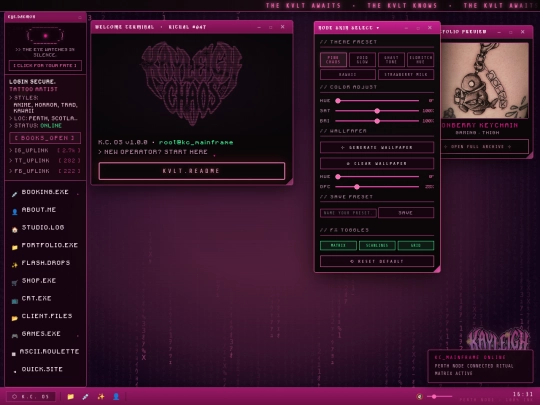This screenshot has width=540, height=405.
Task: Open ABOUT.ME profile shortcut
Action: point(45,210)
